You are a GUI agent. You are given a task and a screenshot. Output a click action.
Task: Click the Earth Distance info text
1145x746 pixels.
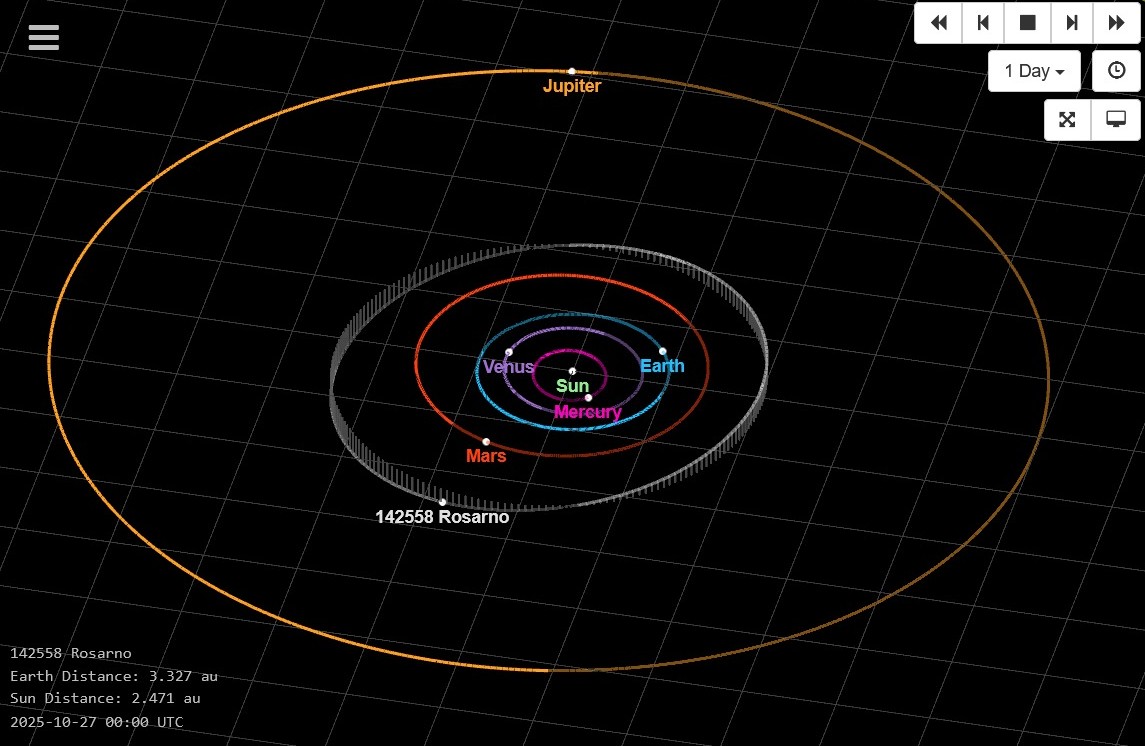[114, 675]
